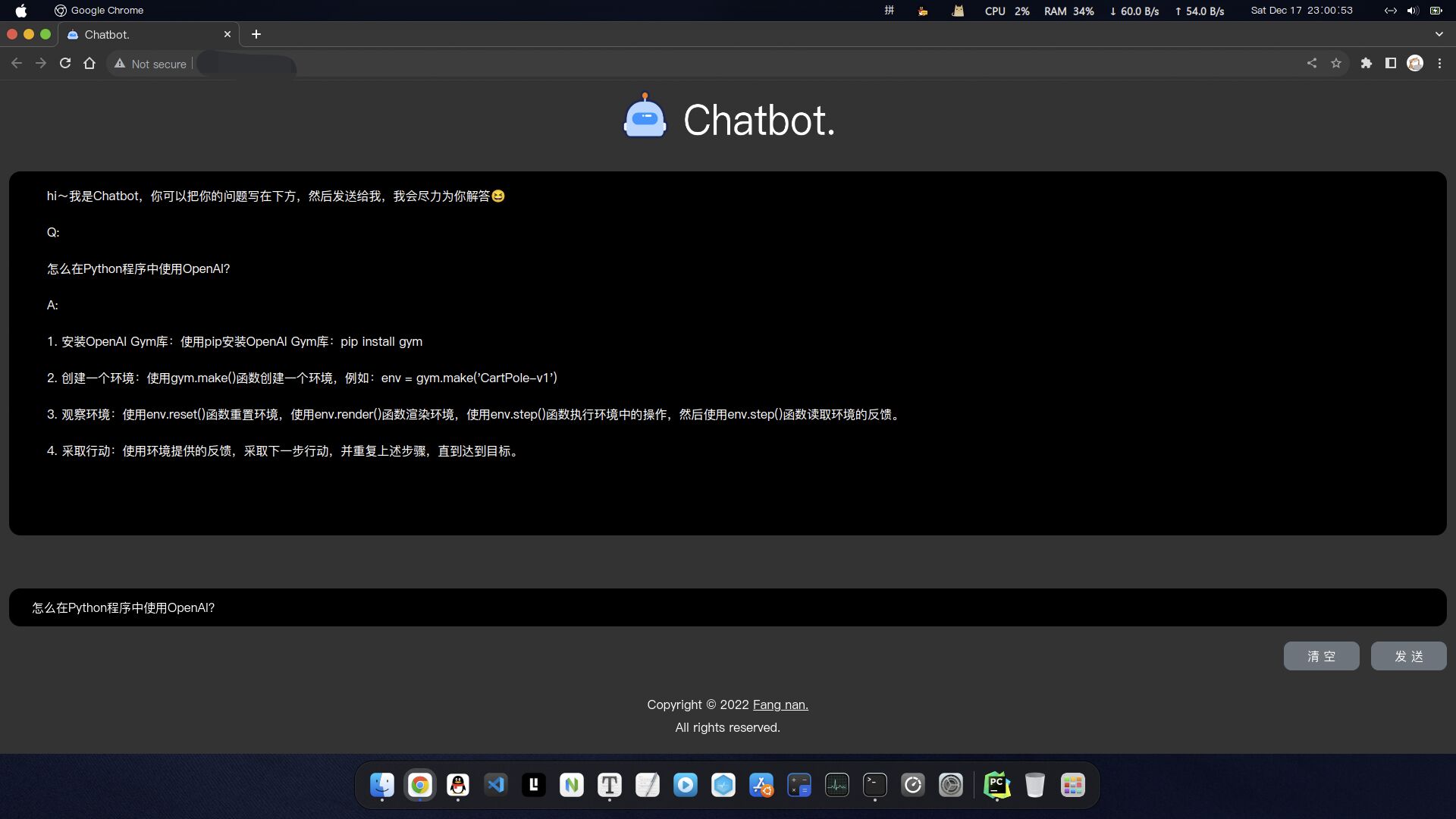Toggle the volume icon in menu bar
Viewport: 1456px width, 819px height.
pos(1412,11)
